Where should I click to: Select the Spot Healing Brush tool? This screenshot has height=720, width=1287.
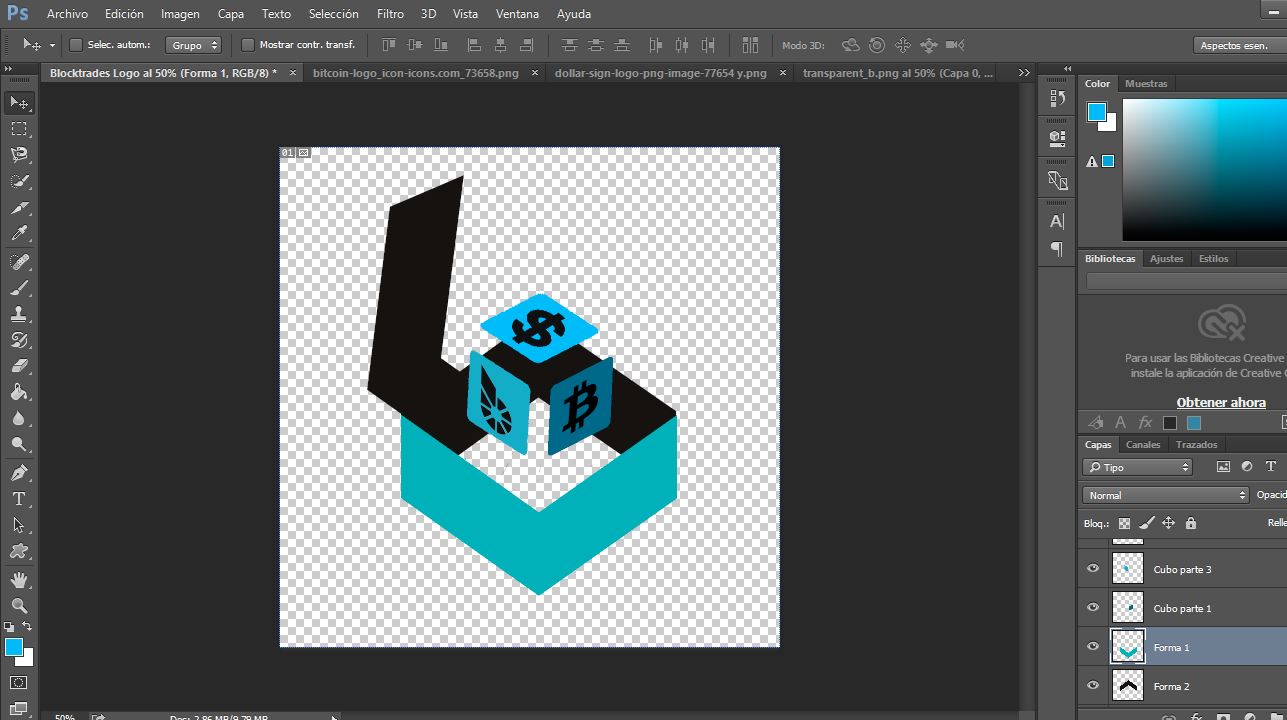click(x=19, y=262)
